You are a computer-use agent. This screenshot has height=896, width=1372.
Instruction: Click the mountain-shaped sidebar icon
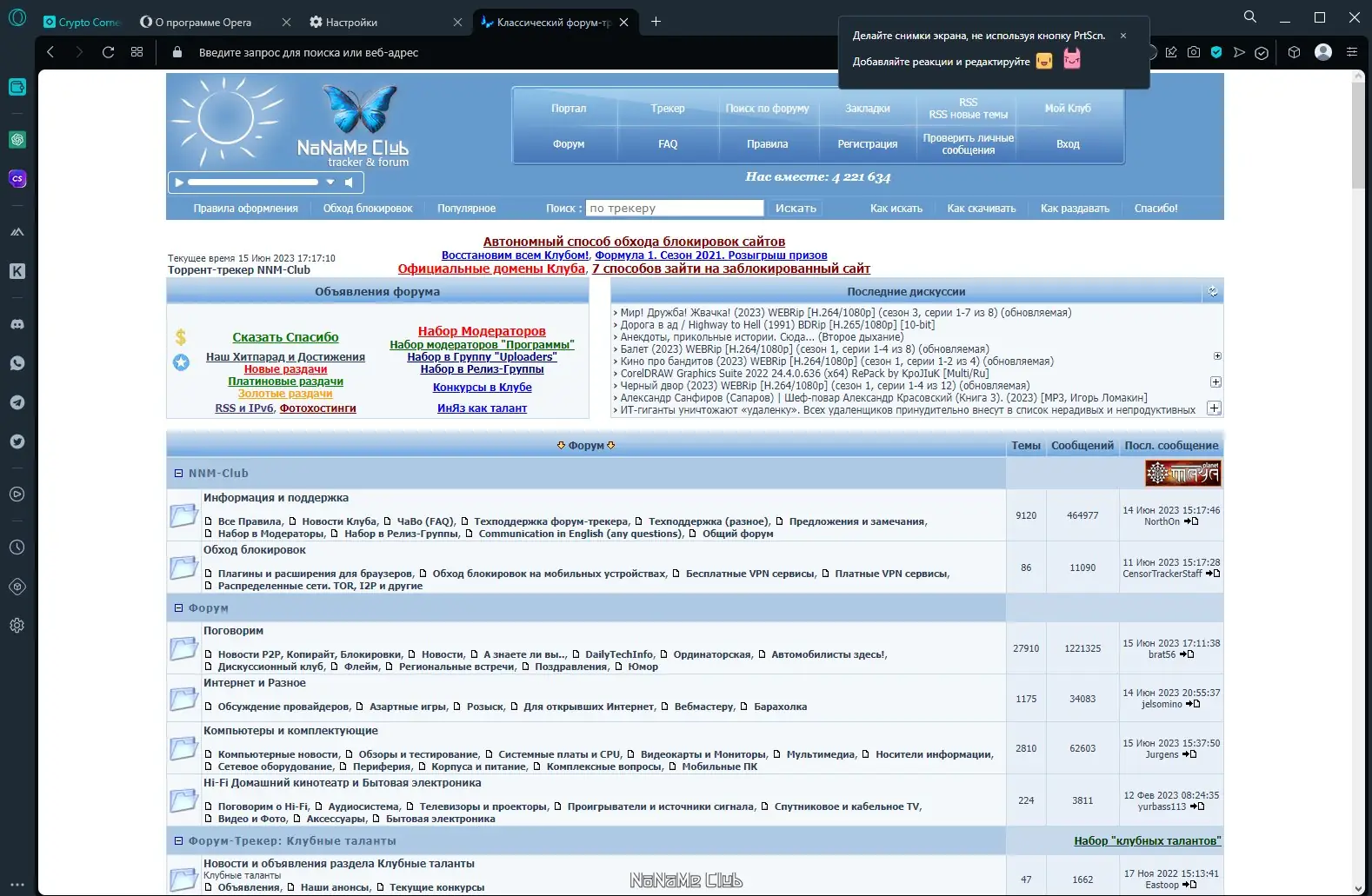(17, 232)
